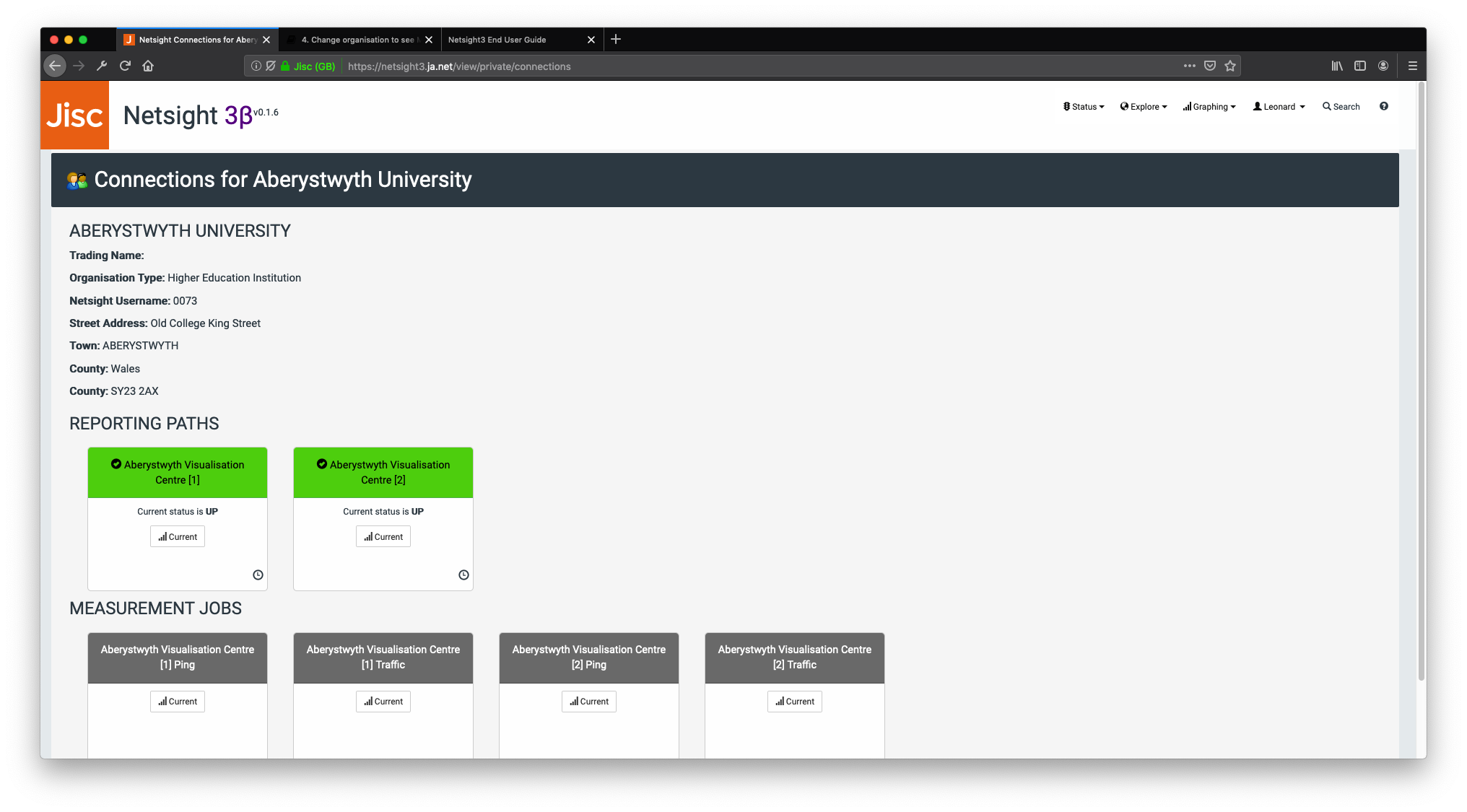Close the Change organisation tab

(429, 40)
